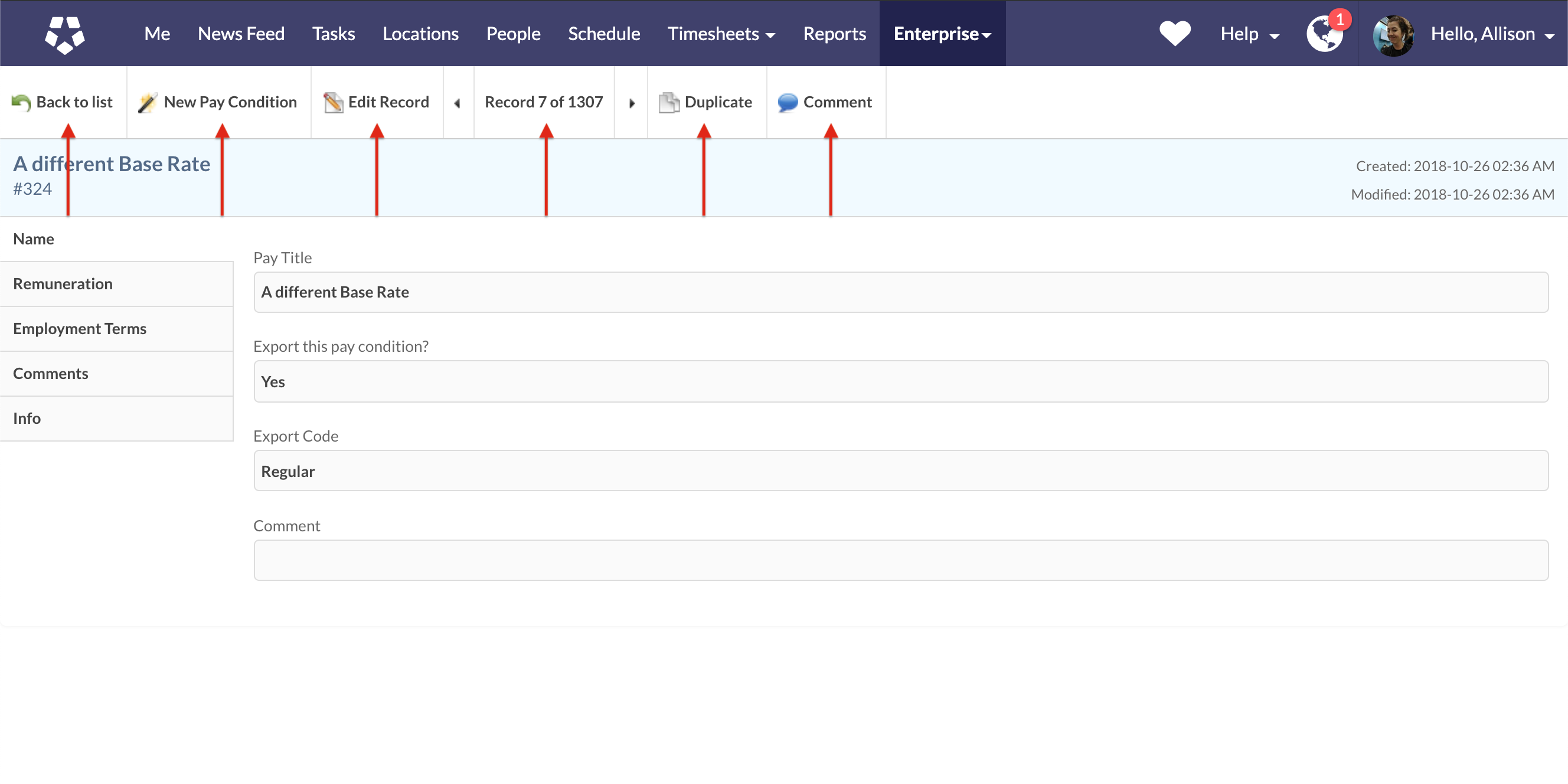Click Allison's profile avatar picture
Screen dimensions: 1568x784
click(1393, 35)
